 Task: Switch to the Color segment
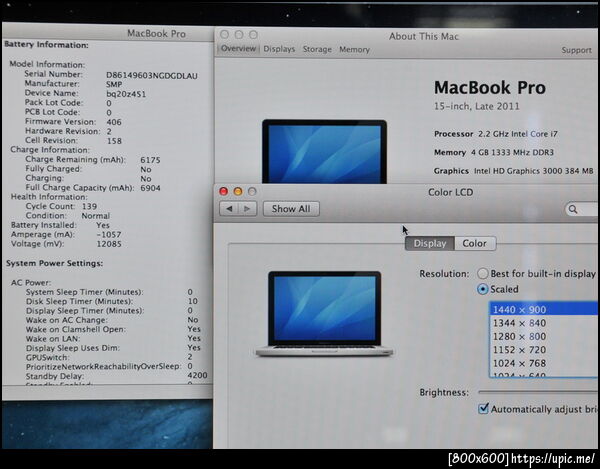(x=474, y=244)
